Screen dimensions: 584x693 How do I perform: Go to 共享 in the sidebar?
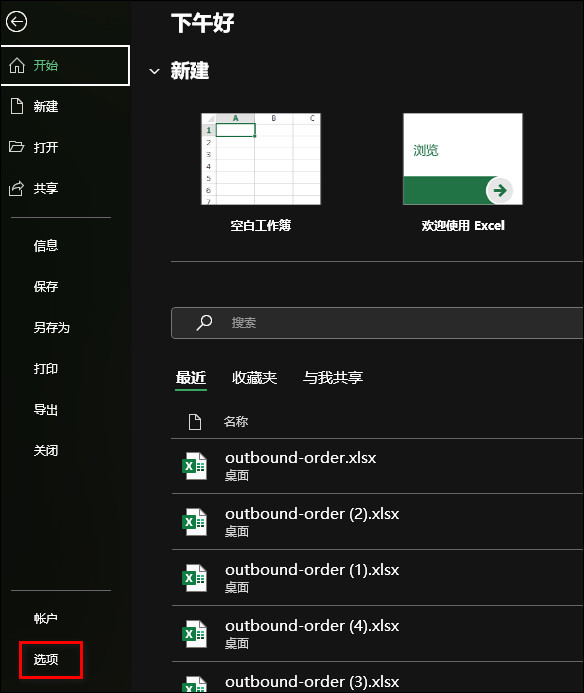pyautogui.click(x=46, y=188)
